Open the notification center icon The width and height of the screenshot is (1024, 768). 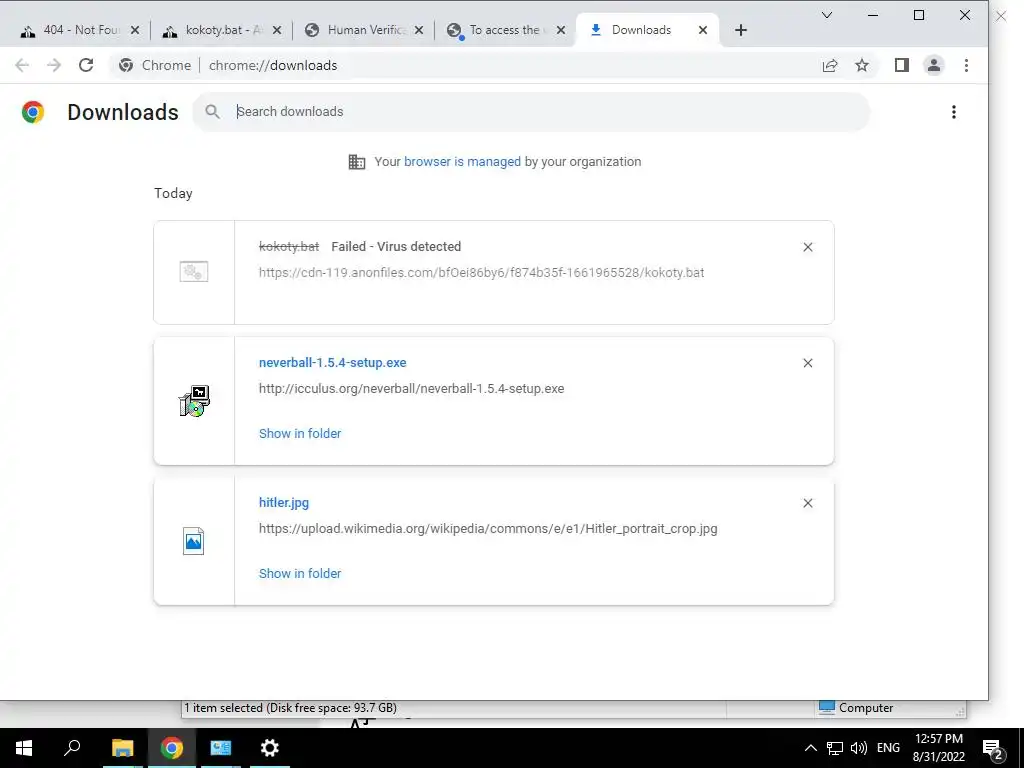tap(993, 749)
